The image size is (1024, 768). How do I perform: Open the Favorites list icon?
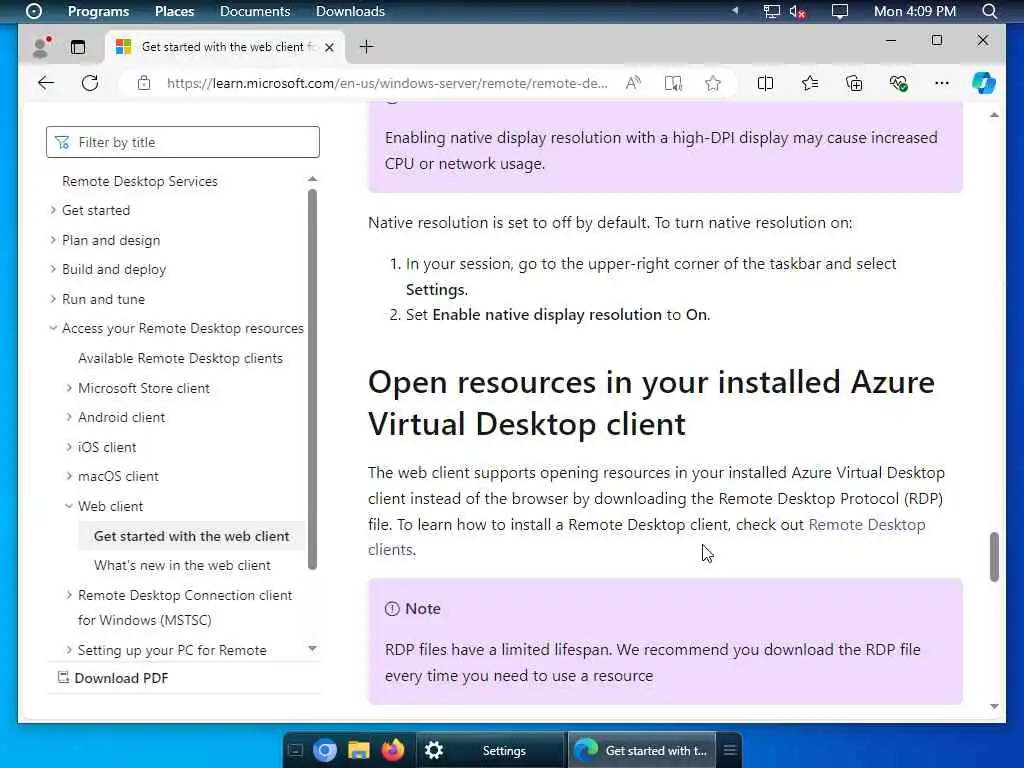[810, 83]
